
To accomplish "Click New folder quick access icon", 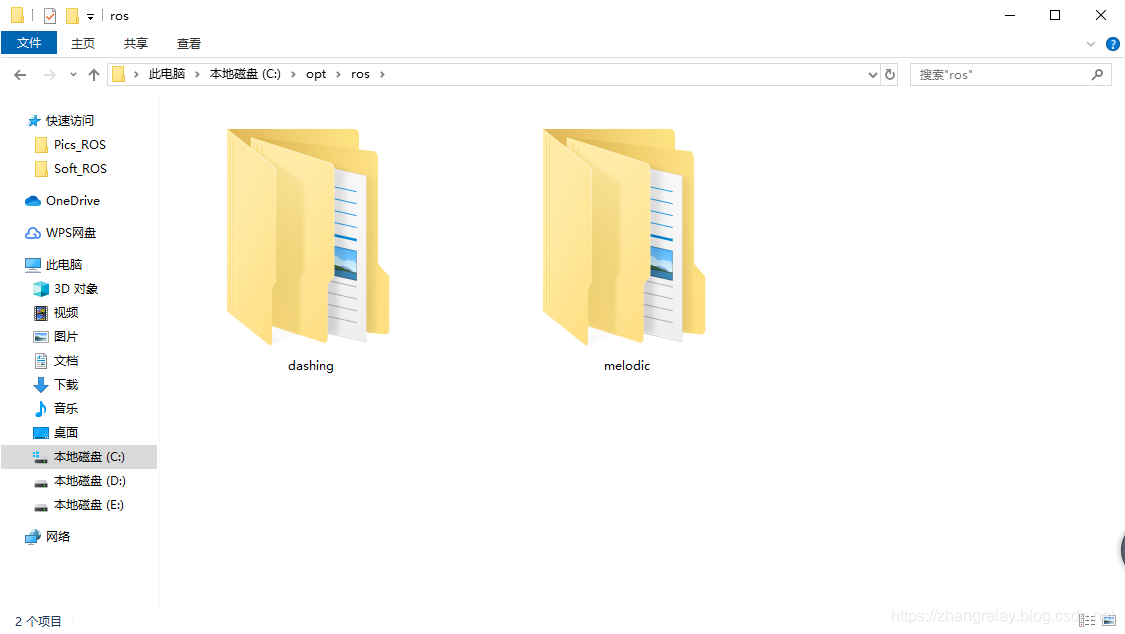I will pyautogui.click(x=72, y=16).
